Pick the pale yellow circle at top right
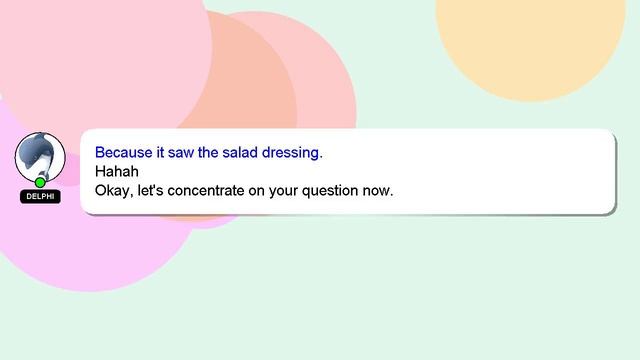This screenshot has width=640, height=360. point(531,41)
